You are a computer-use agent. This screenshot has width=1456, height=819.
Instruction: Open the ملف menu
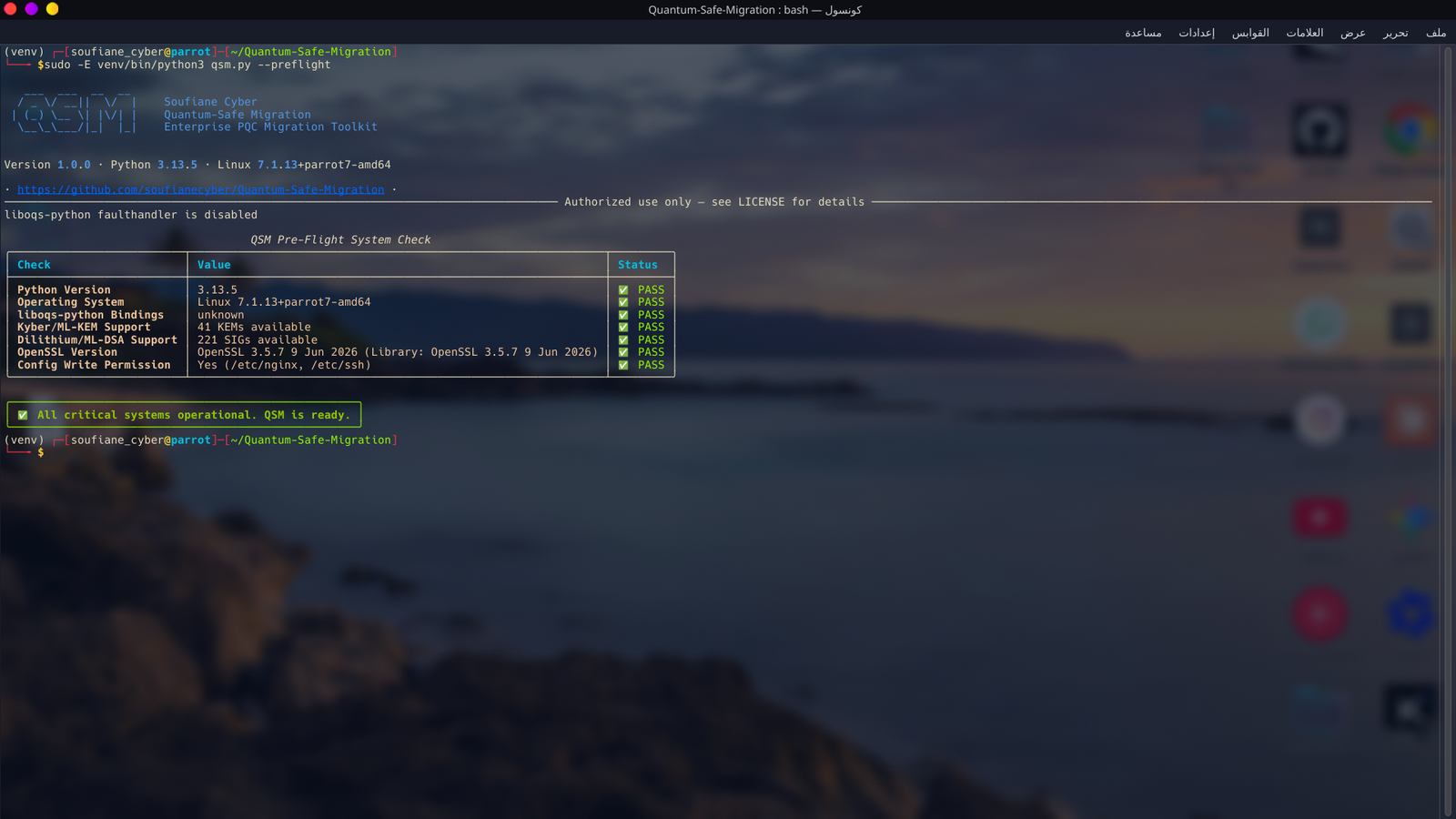[x=1436, y=33]
